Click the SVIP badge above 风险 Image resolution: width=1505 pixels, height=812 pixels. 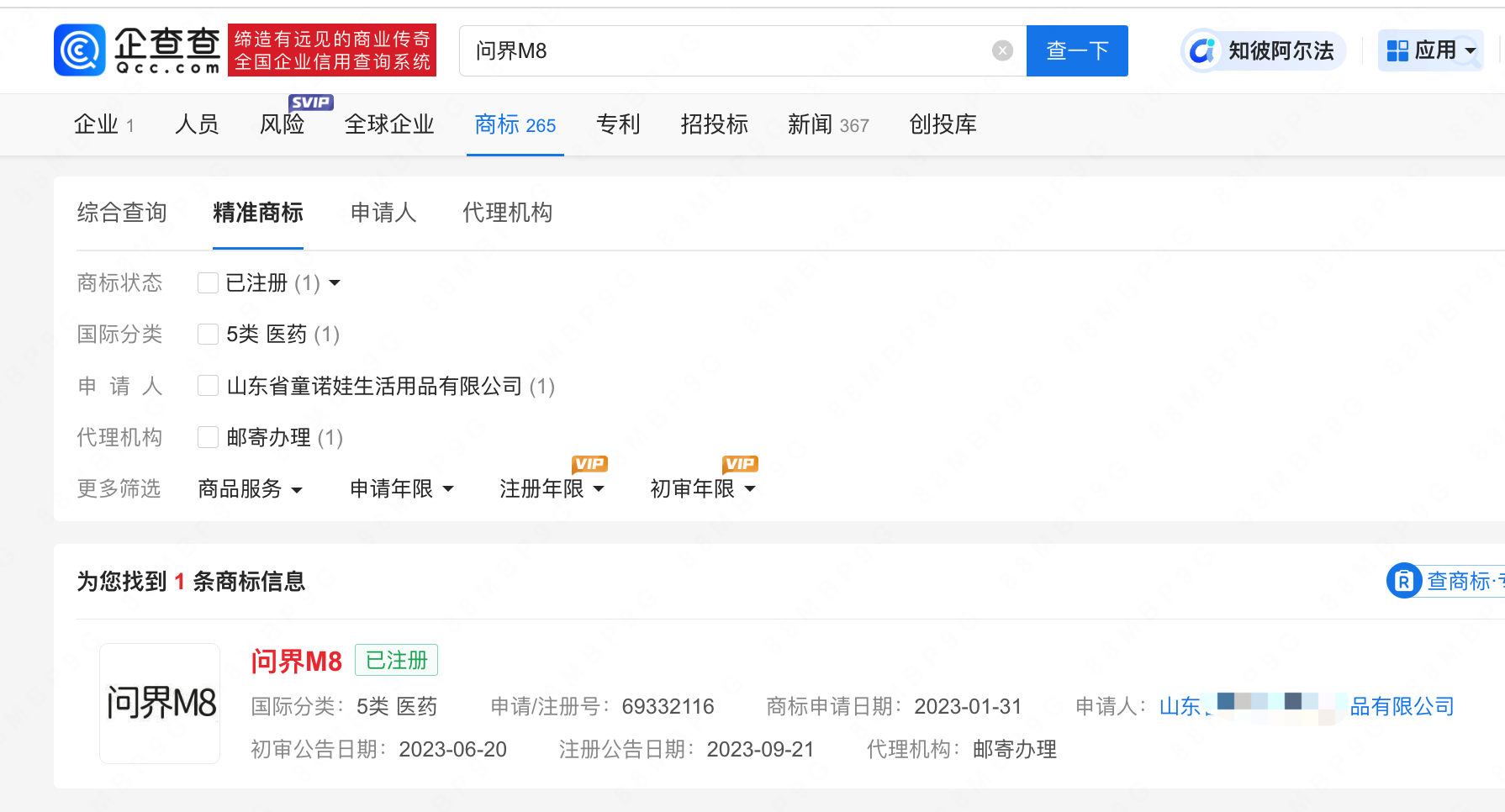click(x=311, y=103)
